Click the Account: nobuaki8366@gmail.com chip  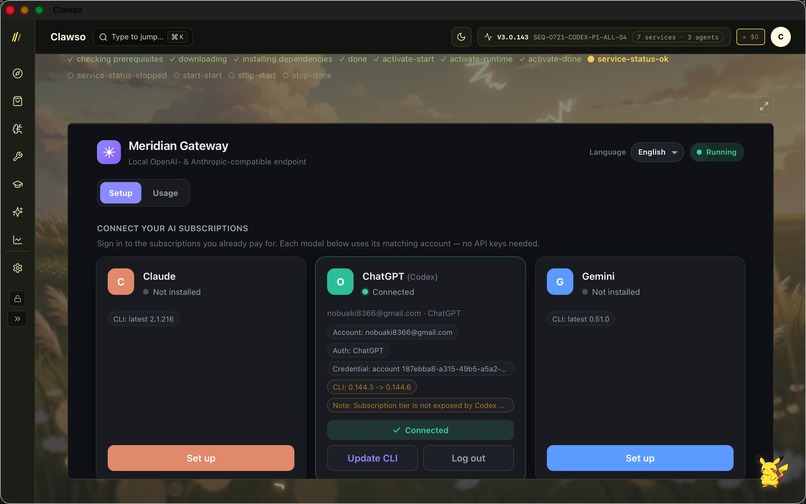point(393,332)
